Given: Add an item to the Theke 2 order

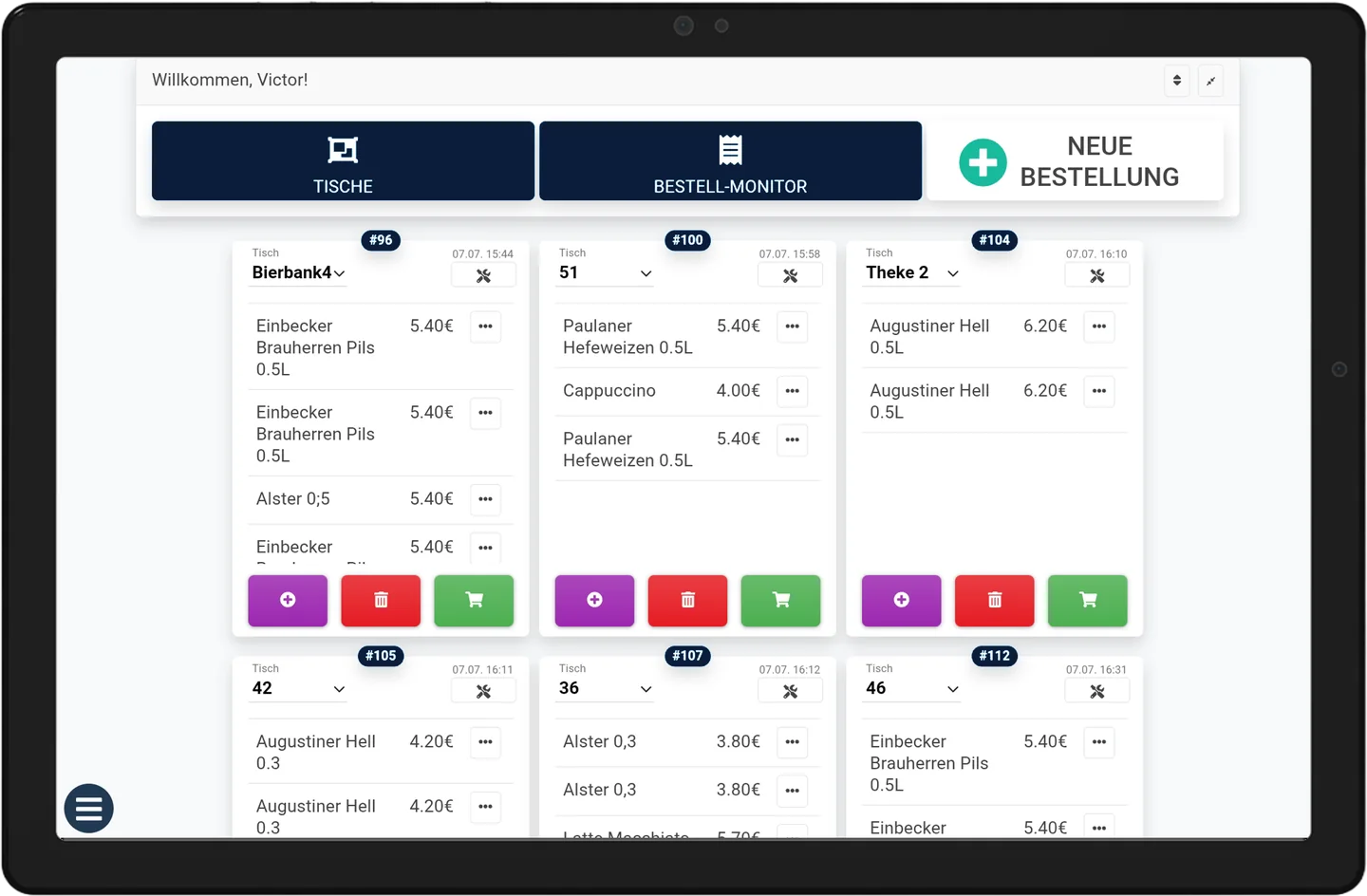Looking at the screenshot, I should (902, 600).
